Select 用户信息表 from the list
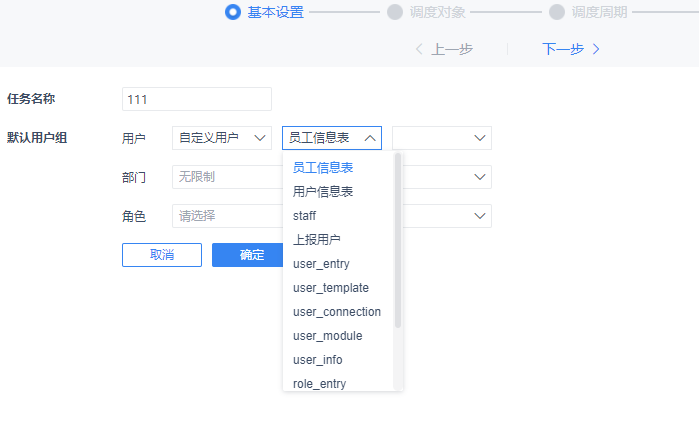Viewport: 699px width, 439px height. [x=322, y=191]
